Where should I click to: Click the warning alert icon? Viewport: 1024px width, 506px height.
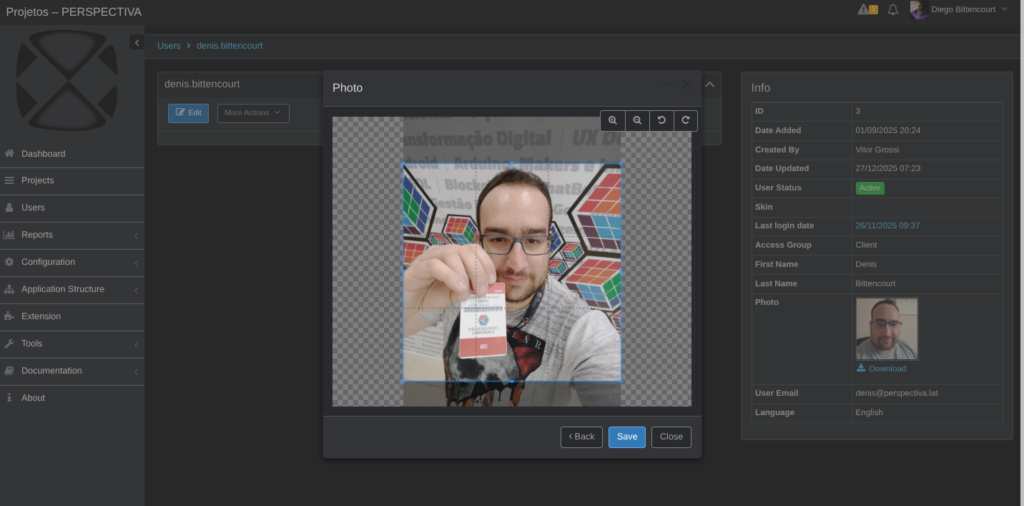867,10
